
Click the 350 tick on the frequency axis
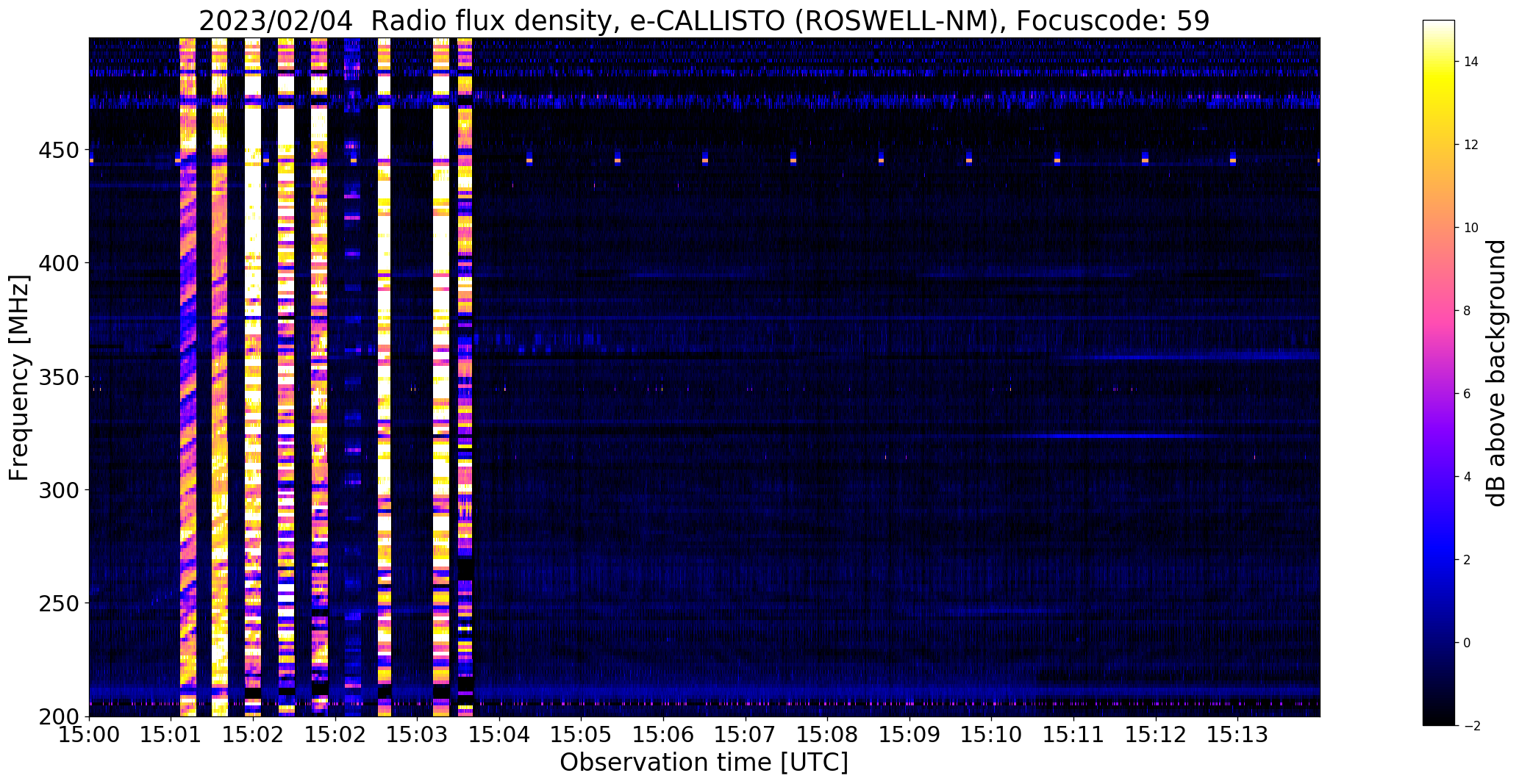[x=60, y=377]
